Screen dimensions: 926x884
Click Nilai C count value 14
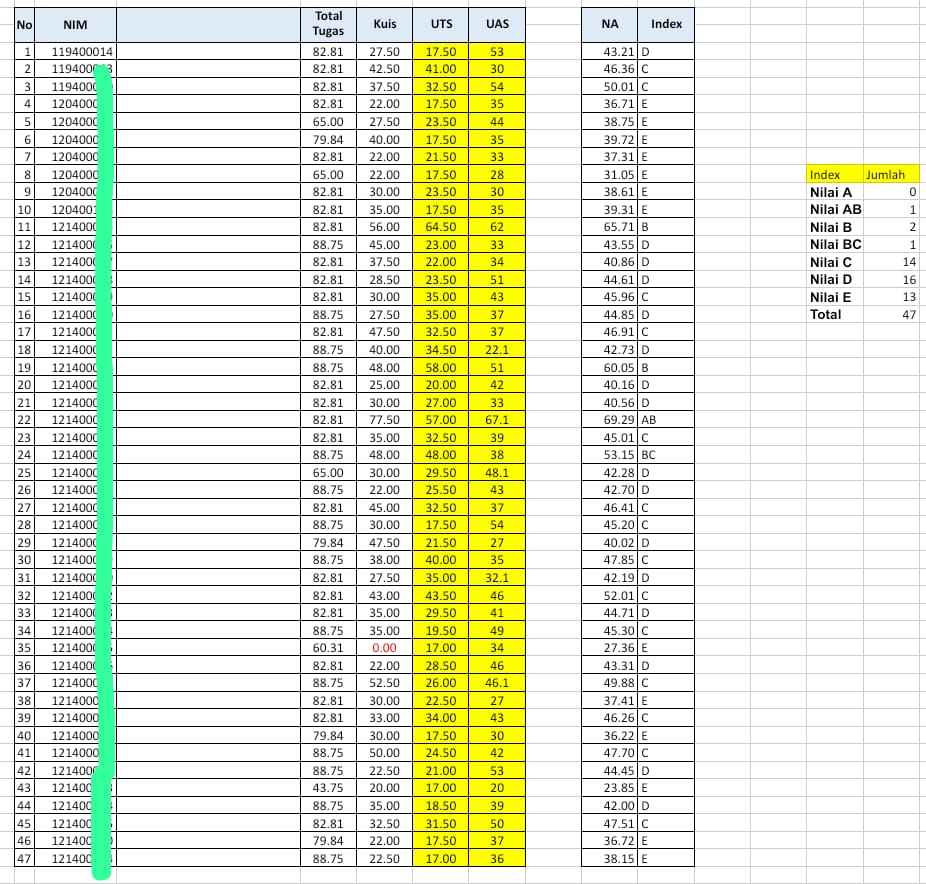pos(909,262)
